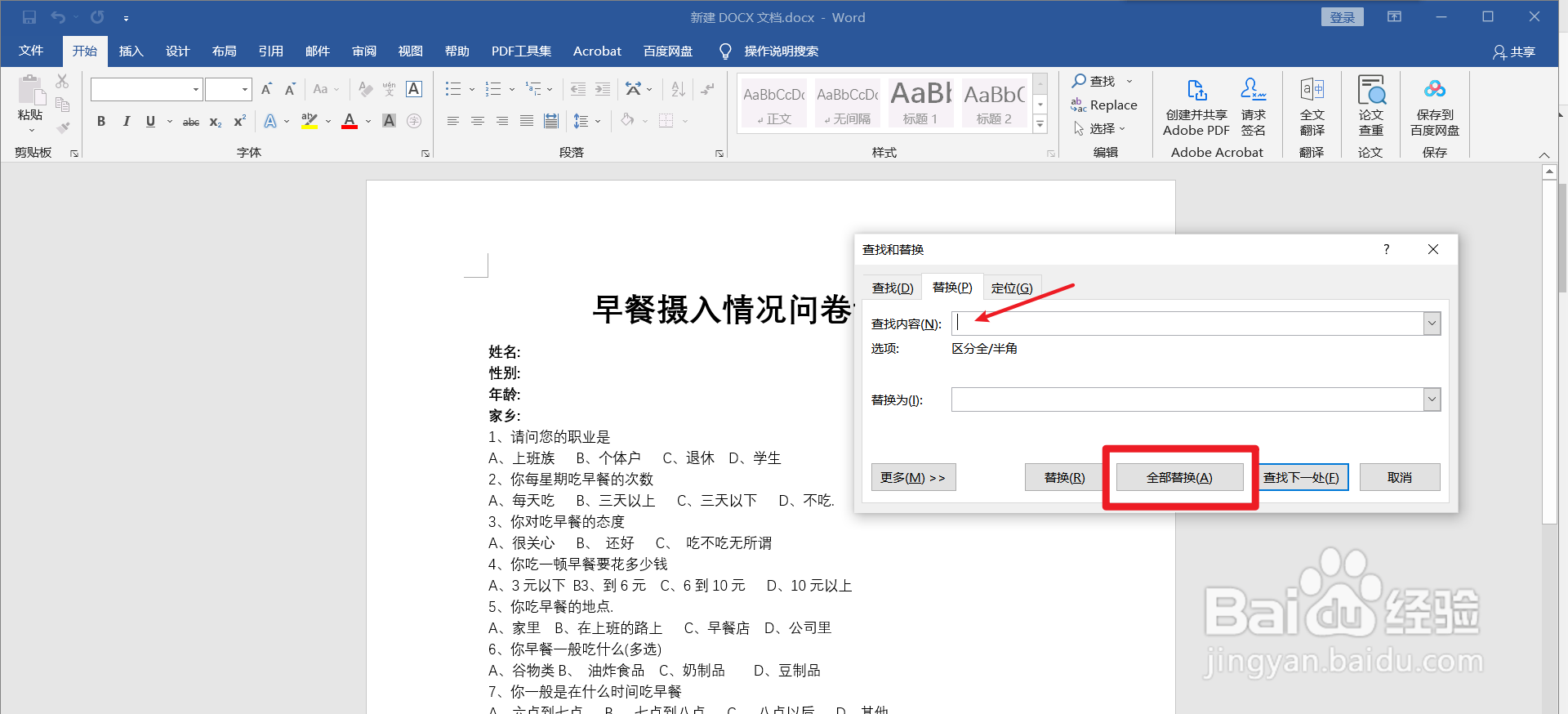Click the 共享 share button
Viewport: 1568px width, 714px height.
click(1514, 51)
